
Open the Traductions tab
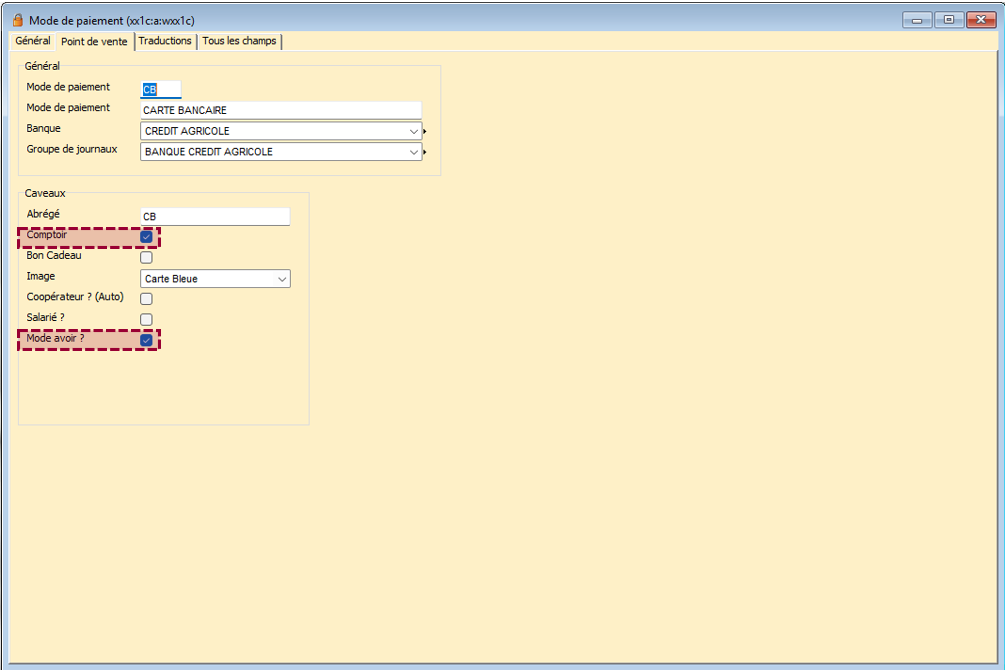165,41
